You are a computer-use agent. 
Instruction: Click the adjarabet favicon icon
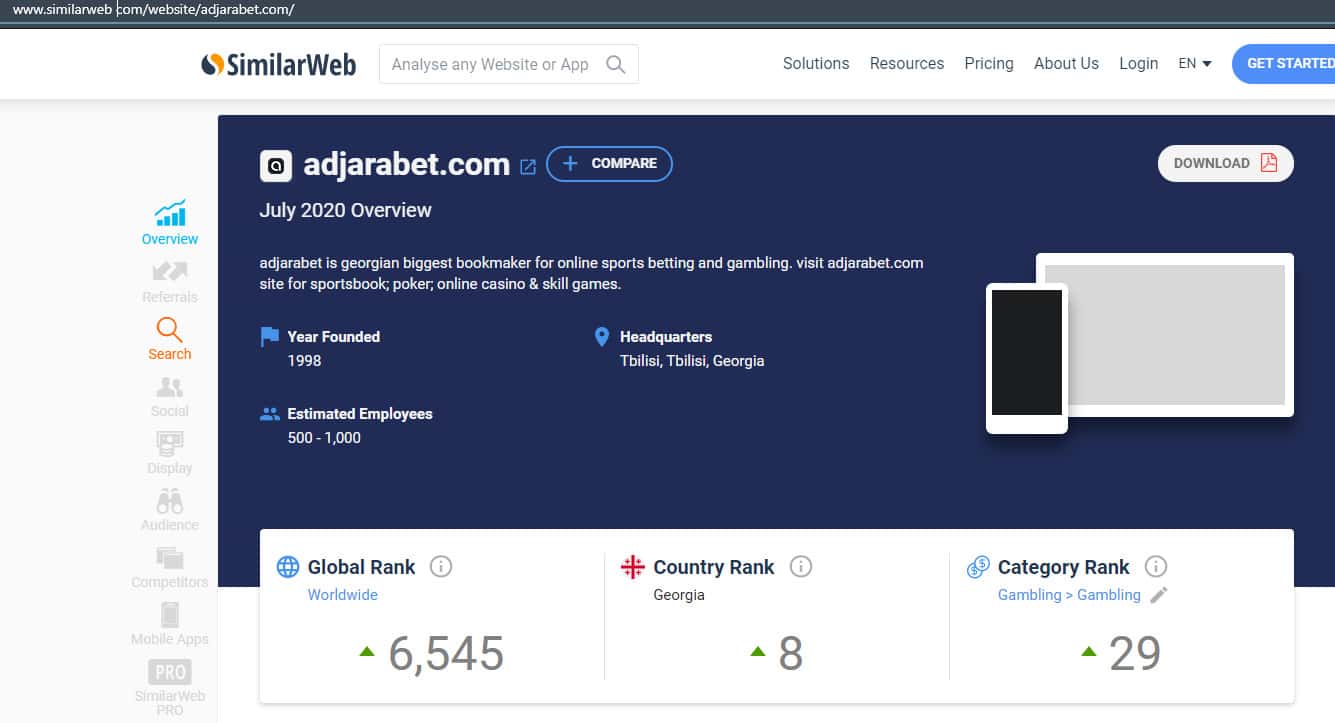click(x=276, y=165)
